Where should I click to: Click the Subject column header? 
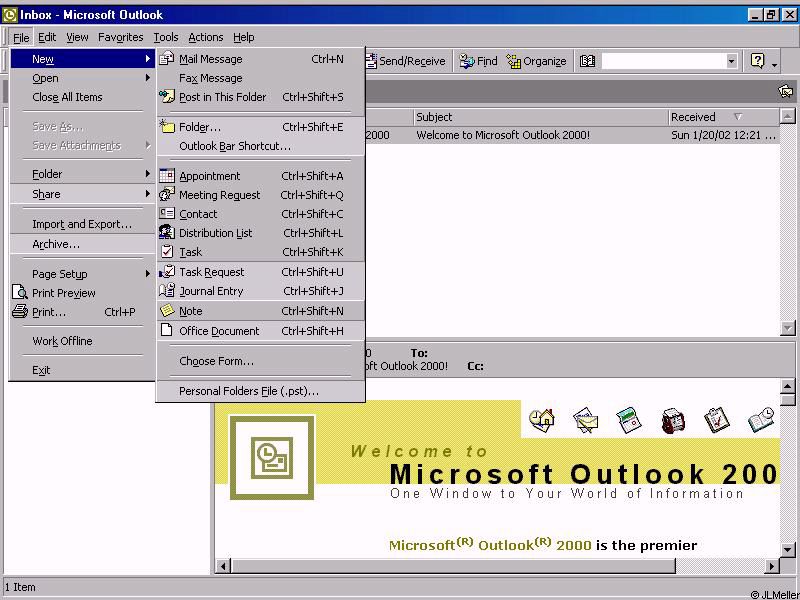(x=540, y=117)
